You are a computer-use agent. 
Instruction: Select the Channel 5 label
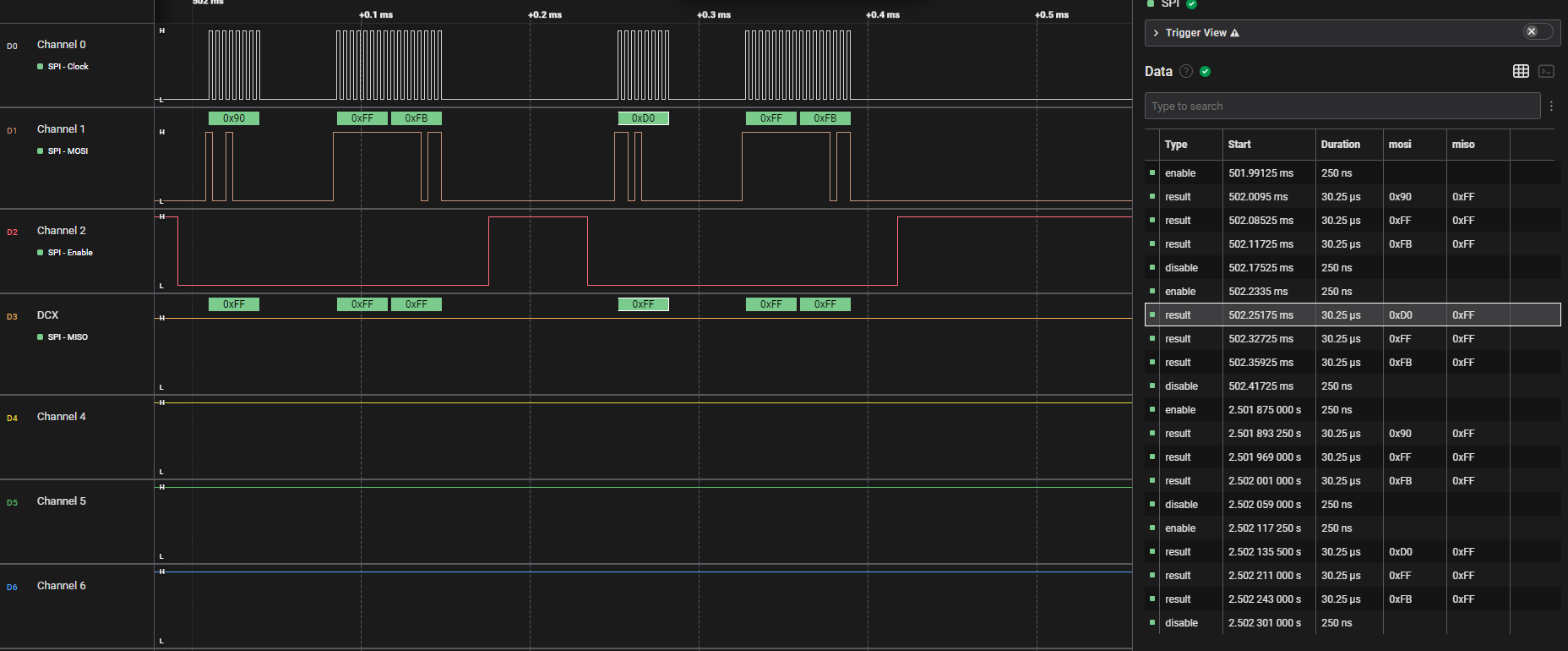click(x=62, y=501)
